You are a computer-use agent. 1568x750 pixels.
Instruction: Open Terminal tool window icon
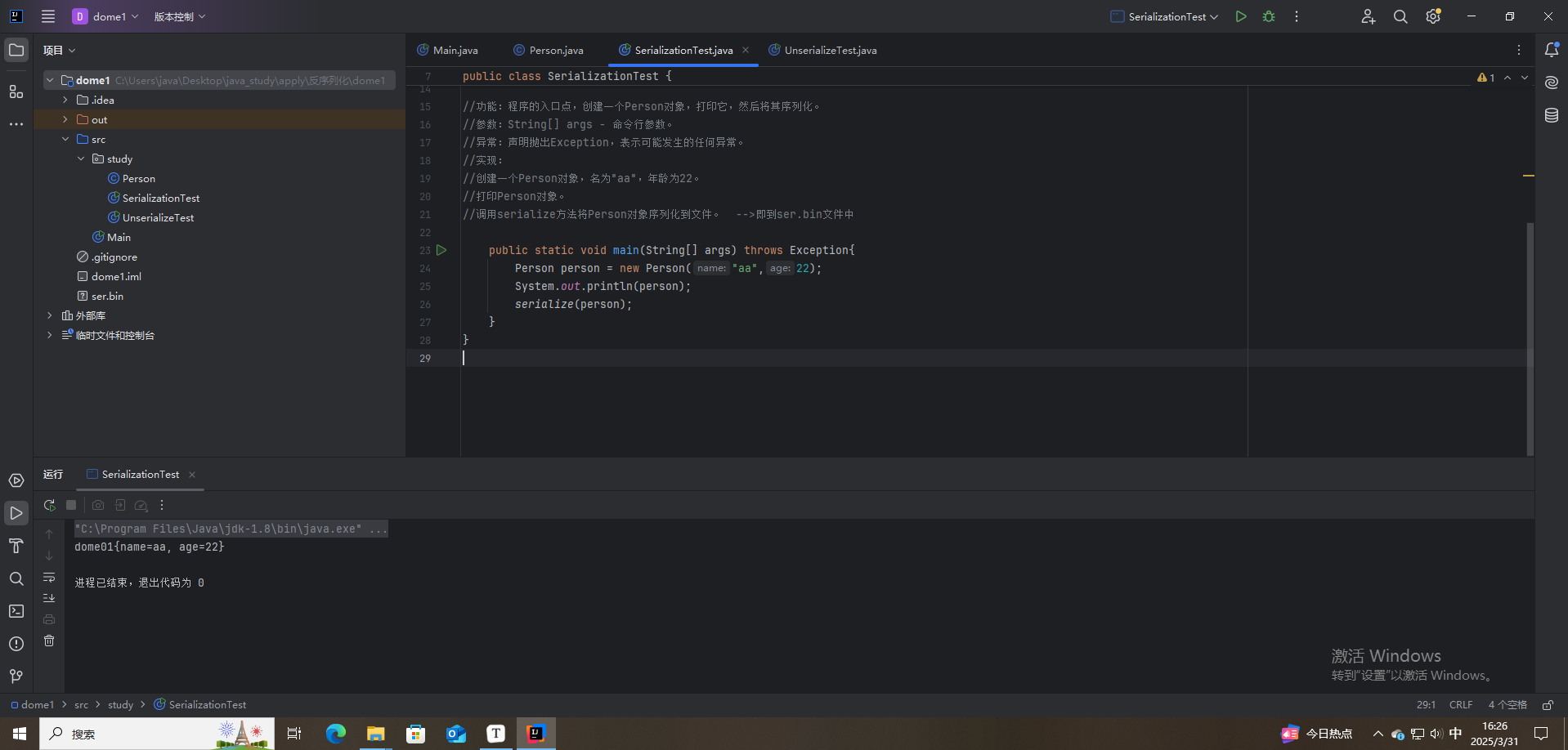pyautogui.click(x=16, y=611)
